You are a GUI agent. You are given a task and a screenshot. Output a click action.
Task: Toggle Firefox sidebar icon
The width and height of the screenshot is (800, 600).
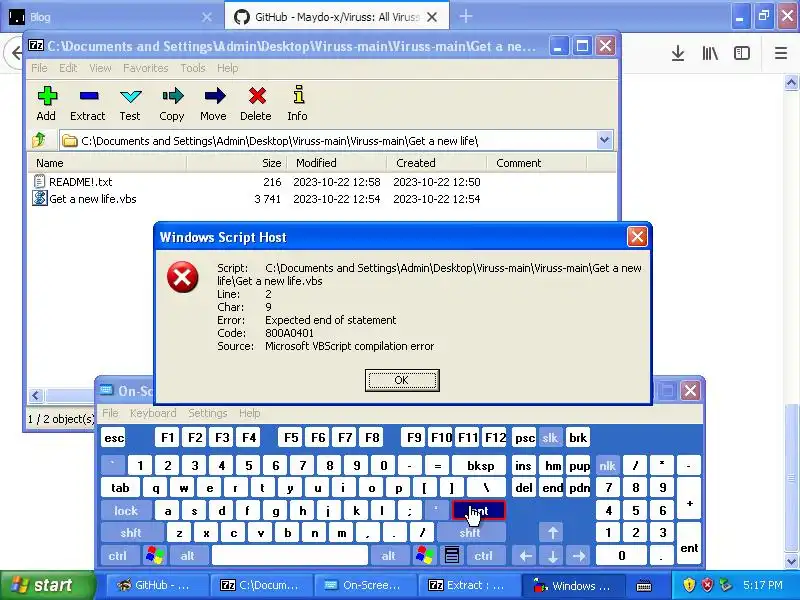click(x=741, y=53)
